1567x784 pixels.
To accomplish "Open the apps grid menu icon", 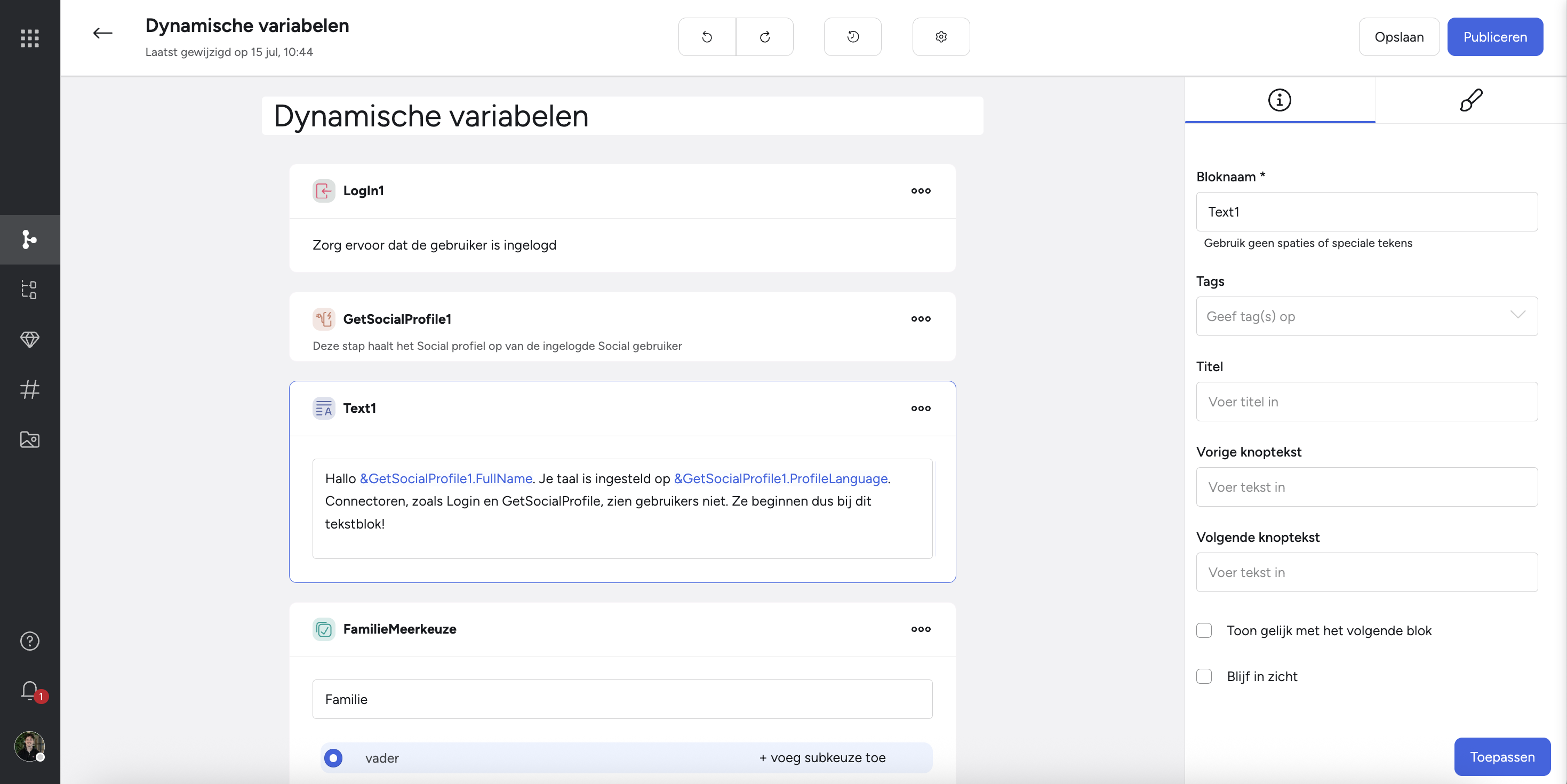I will coord(30,38).
